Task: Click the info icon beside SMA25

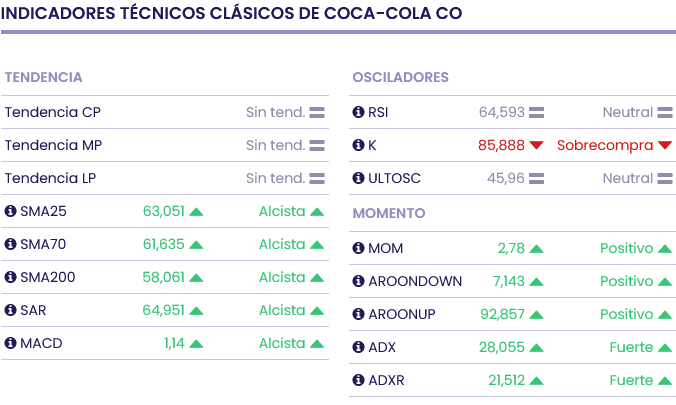Action: (11, 211)
